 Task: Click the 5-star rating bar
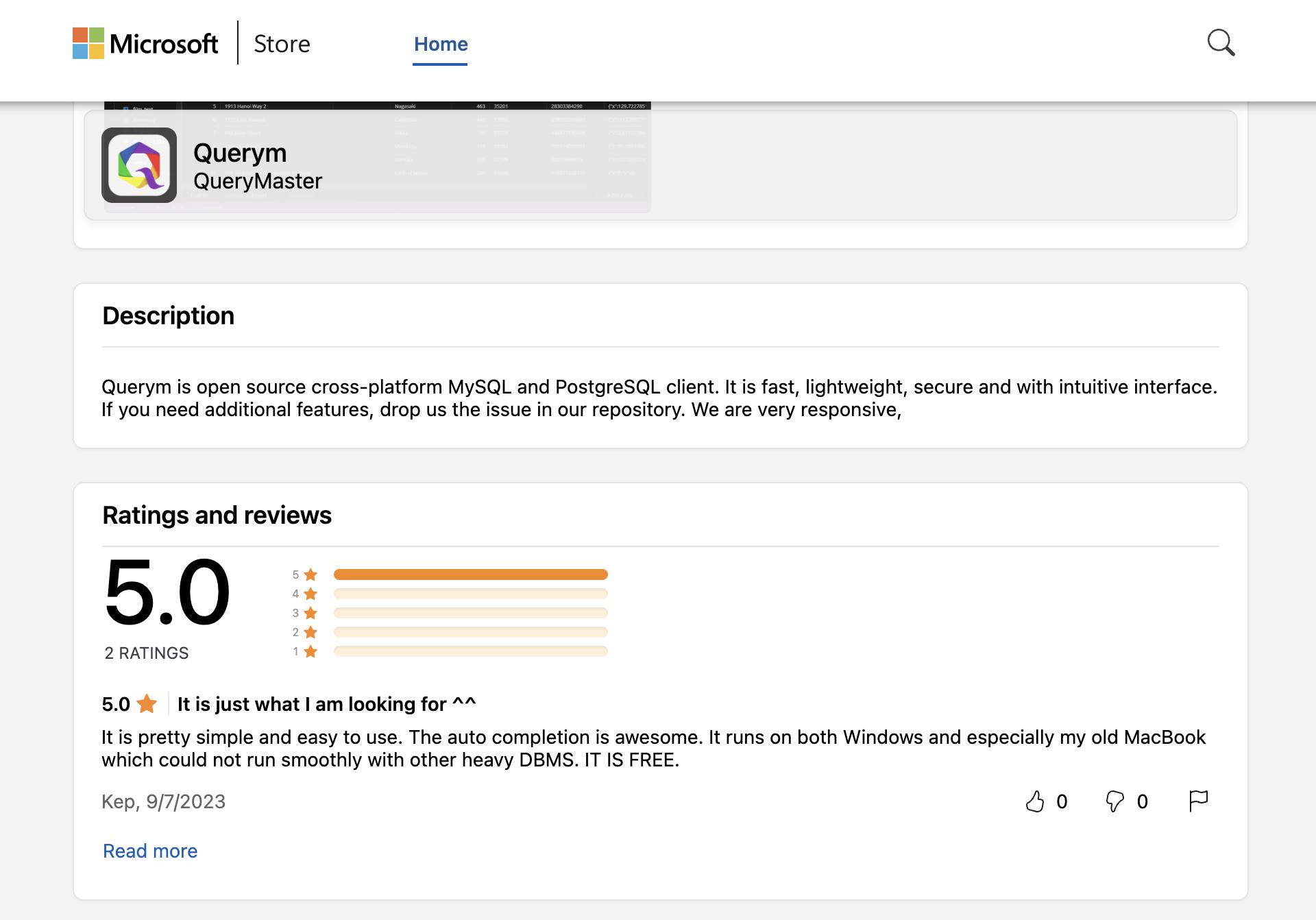pos(471,574)
